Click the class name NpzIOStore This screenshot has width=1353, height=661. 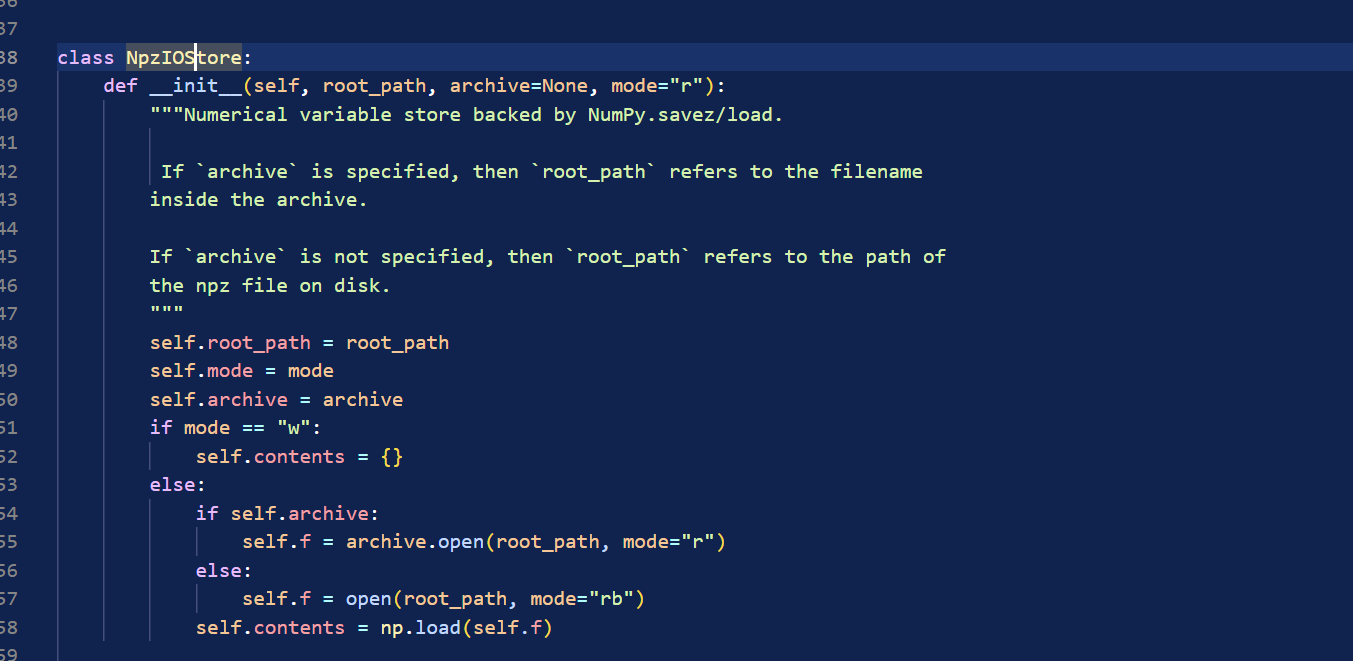click(184, 58)
